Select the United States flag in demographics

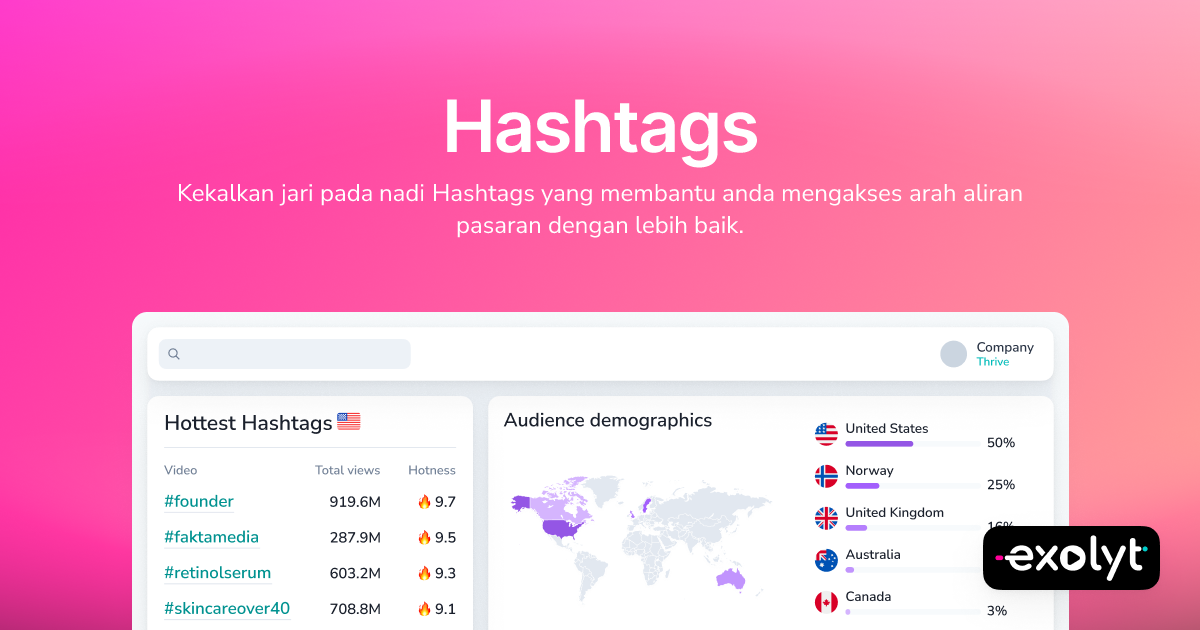(825, 434)
